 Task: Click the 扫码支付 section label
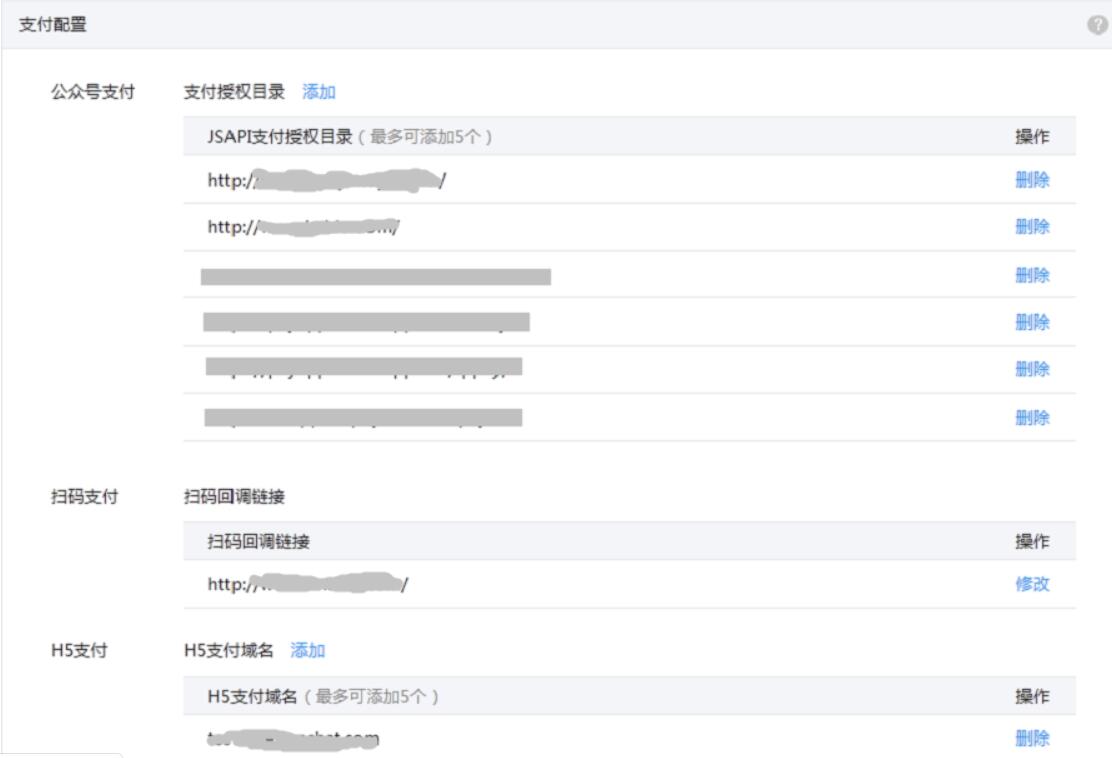pos(84,497)
